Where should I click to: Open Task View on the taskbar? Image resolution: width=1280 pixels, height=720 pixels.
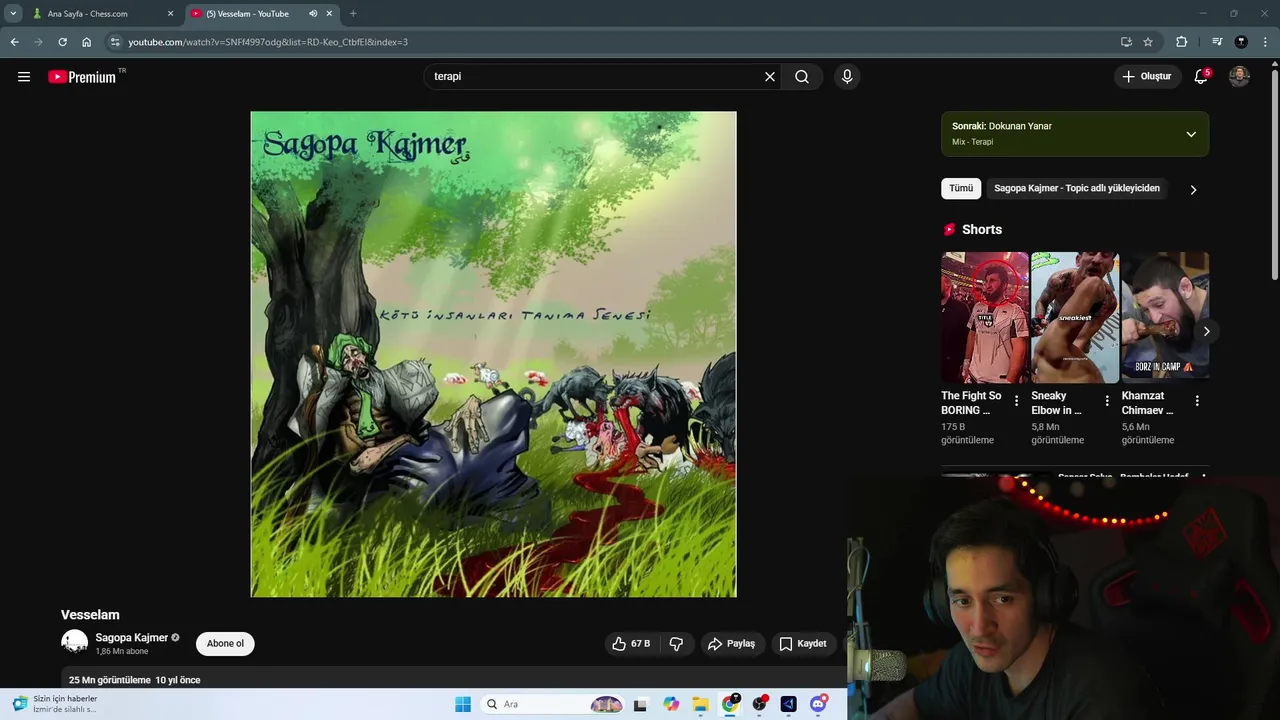point(641,704)
